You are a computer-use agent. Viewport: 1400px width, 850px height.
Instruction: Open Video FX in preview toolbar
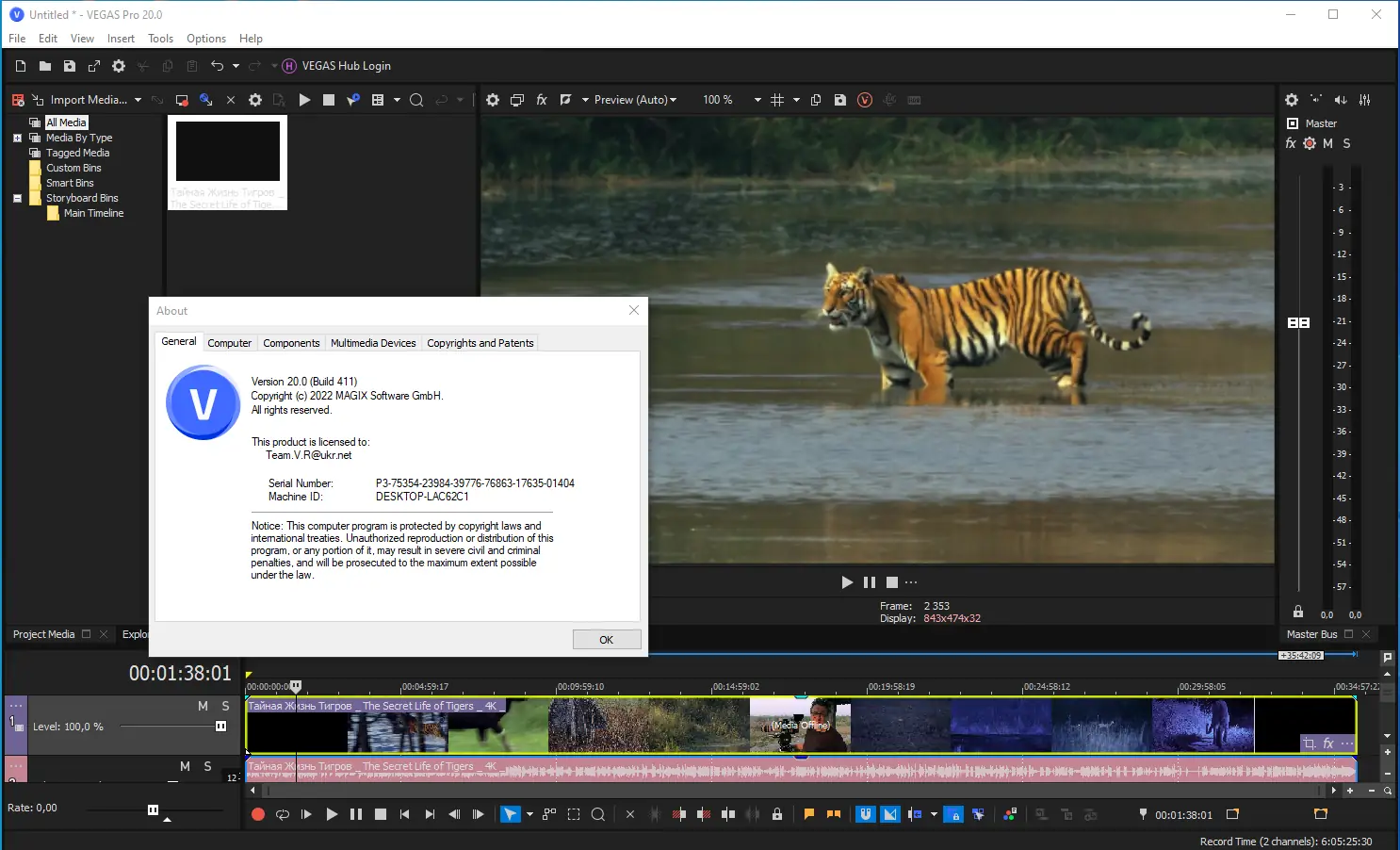(542, 100)
